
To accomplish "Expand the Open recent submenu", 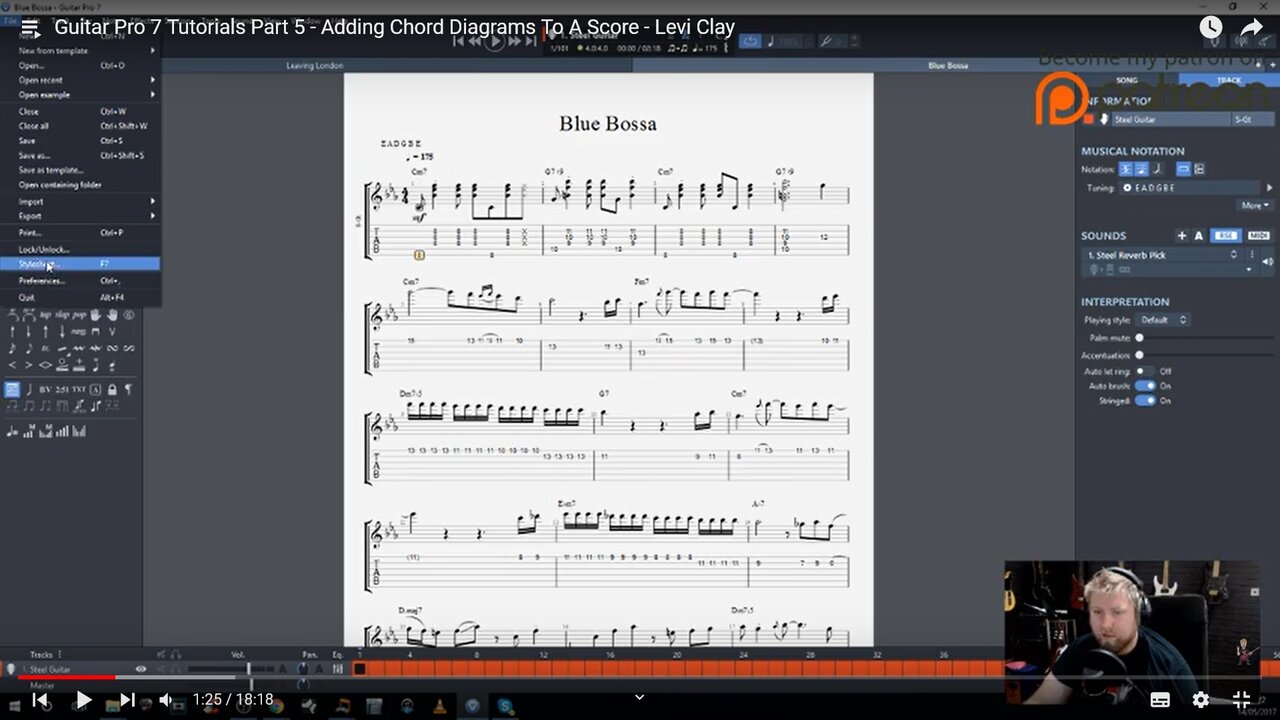I will 80,80.
